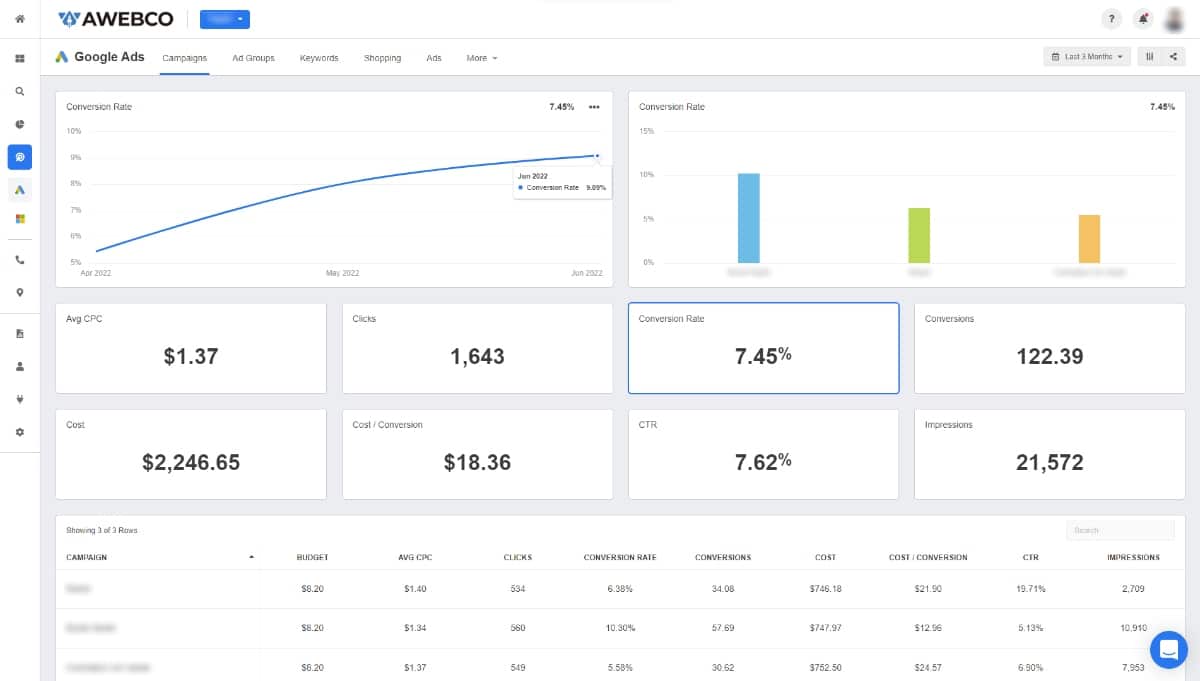The height and width of the screenshot is (681, 1200).
Task: Select the Clicks 1,643 card
Action: pyautogui.click(x=478, y=349)
